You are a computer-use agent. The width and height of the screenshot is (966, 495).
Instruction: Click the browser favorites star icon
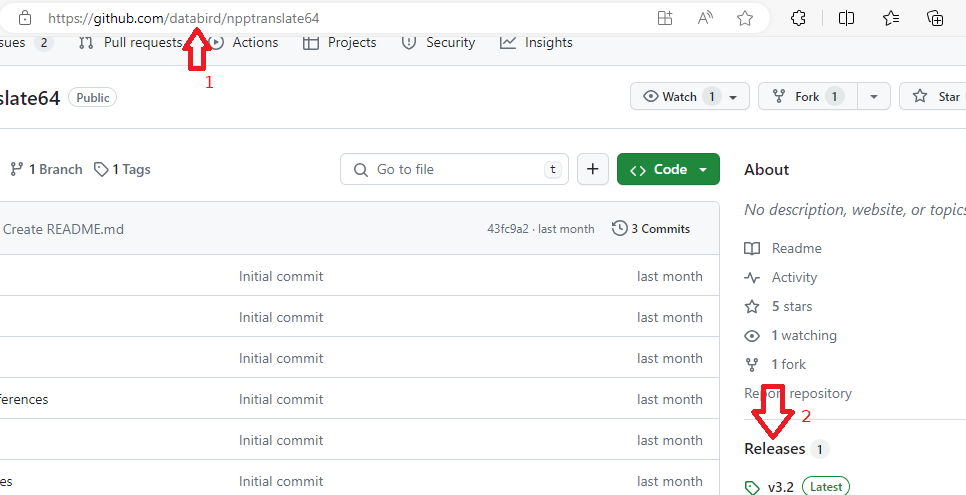(745, 18)
